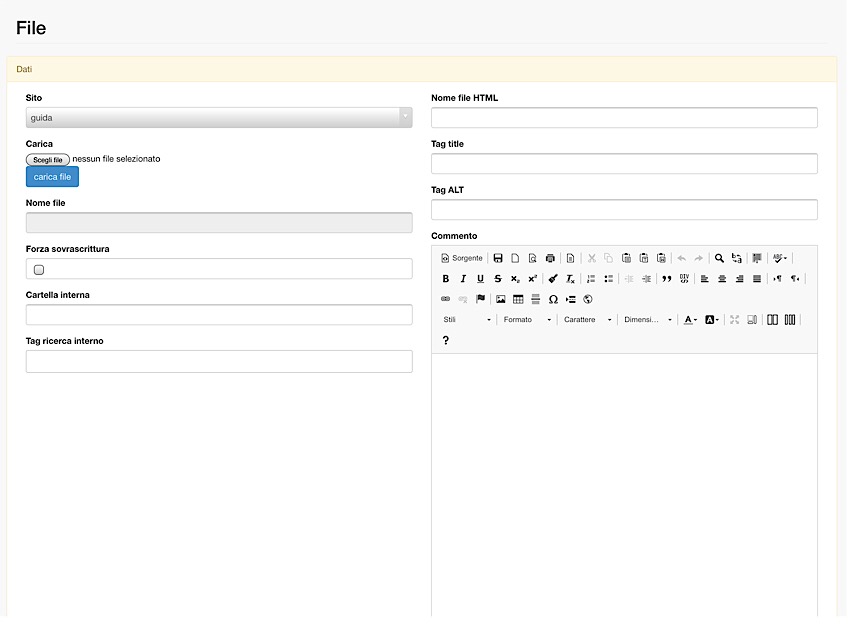Insert a table using the table icon
Screen dimensions: 850x637
(518, 299)
